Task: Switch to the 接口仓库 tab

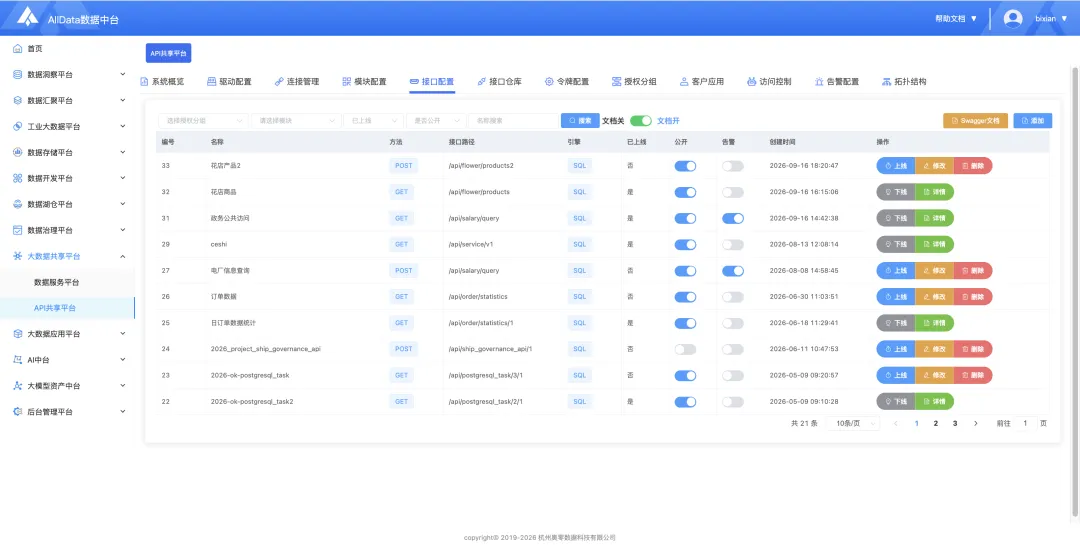Action: (x=499, y=81)
